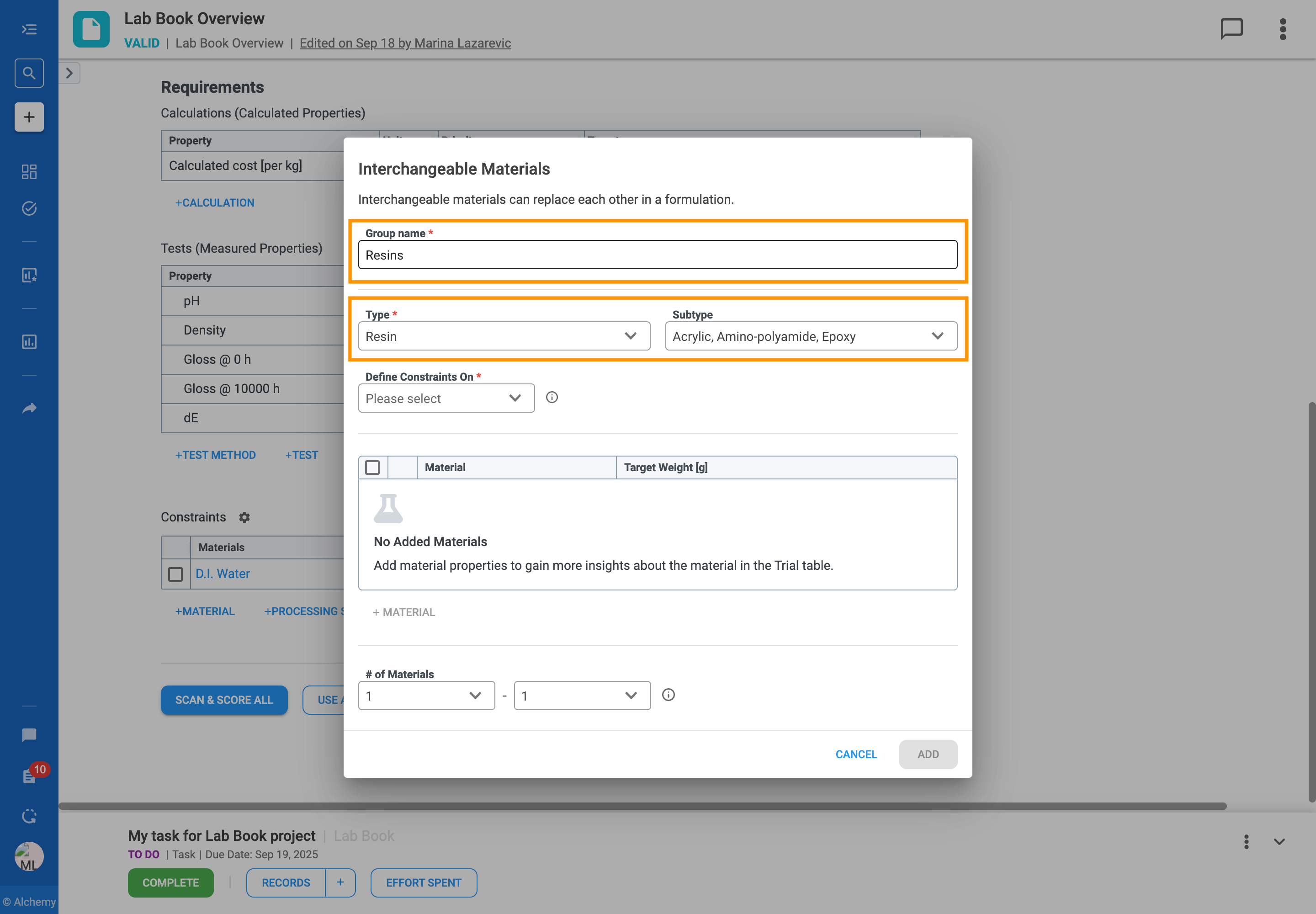Image resolution: width=1316 pixels, height=914 pixels.
Task: Open the Subtype dropdown
Action: (810, 336)
